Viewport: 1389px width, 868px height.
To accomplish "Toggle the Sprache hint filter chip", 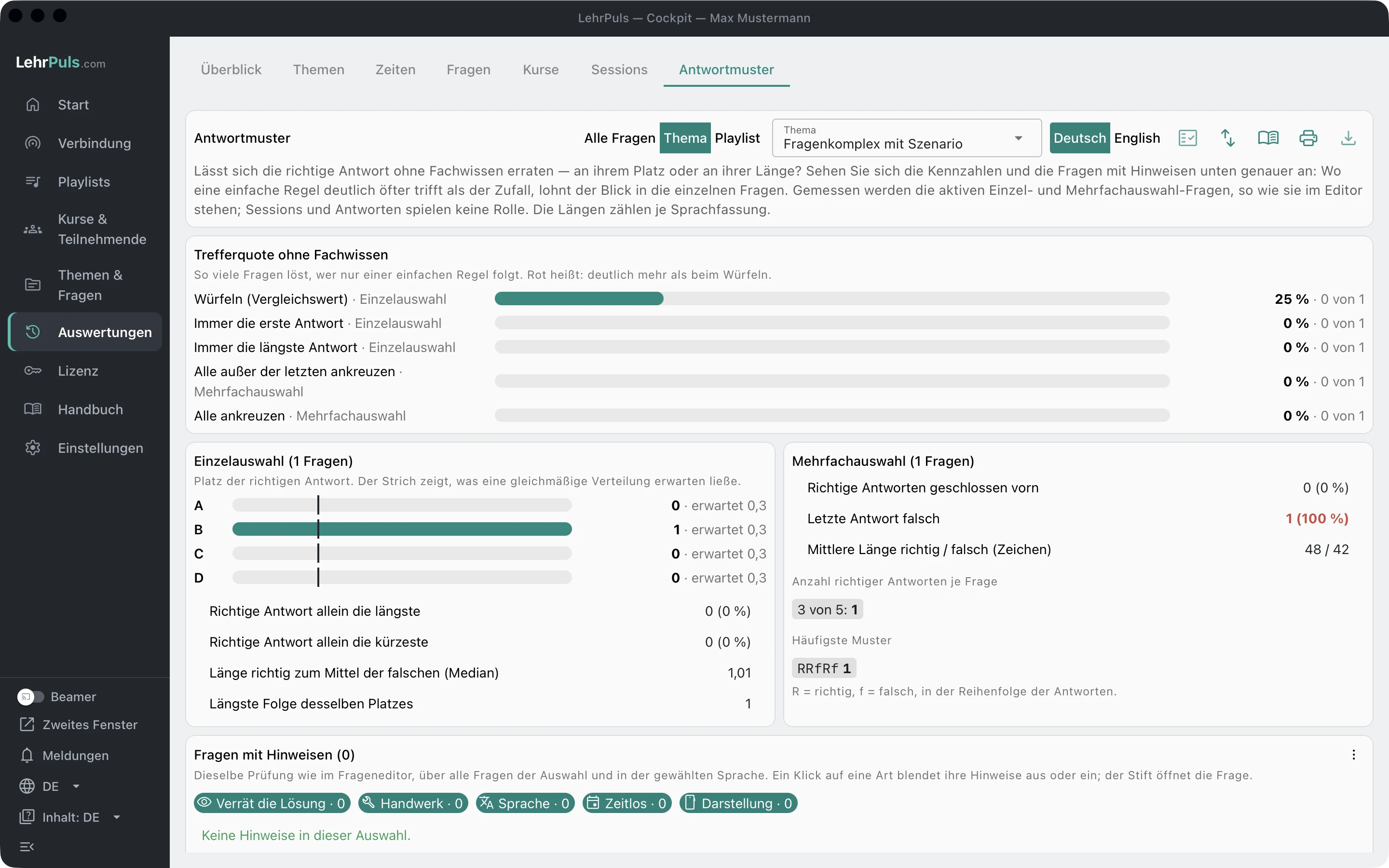I will coord(525,803).
